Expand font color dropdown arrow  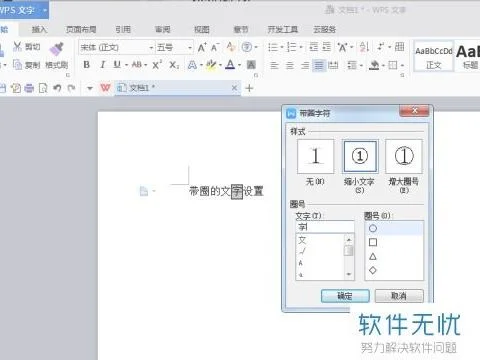pyautogui.click(x=239, y=65)
